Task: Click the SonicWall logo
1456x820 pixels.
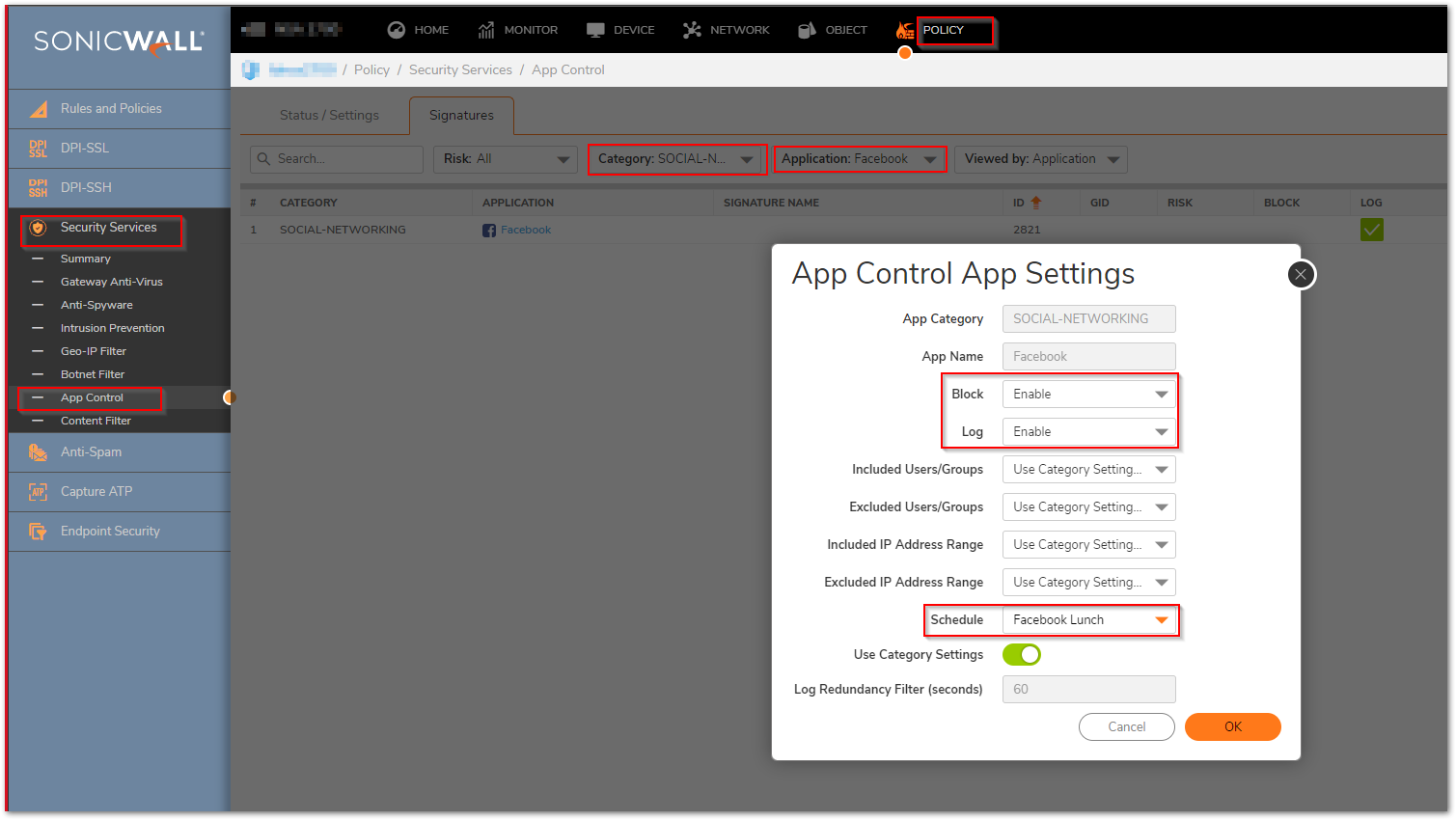Action: tap(119, 41)
